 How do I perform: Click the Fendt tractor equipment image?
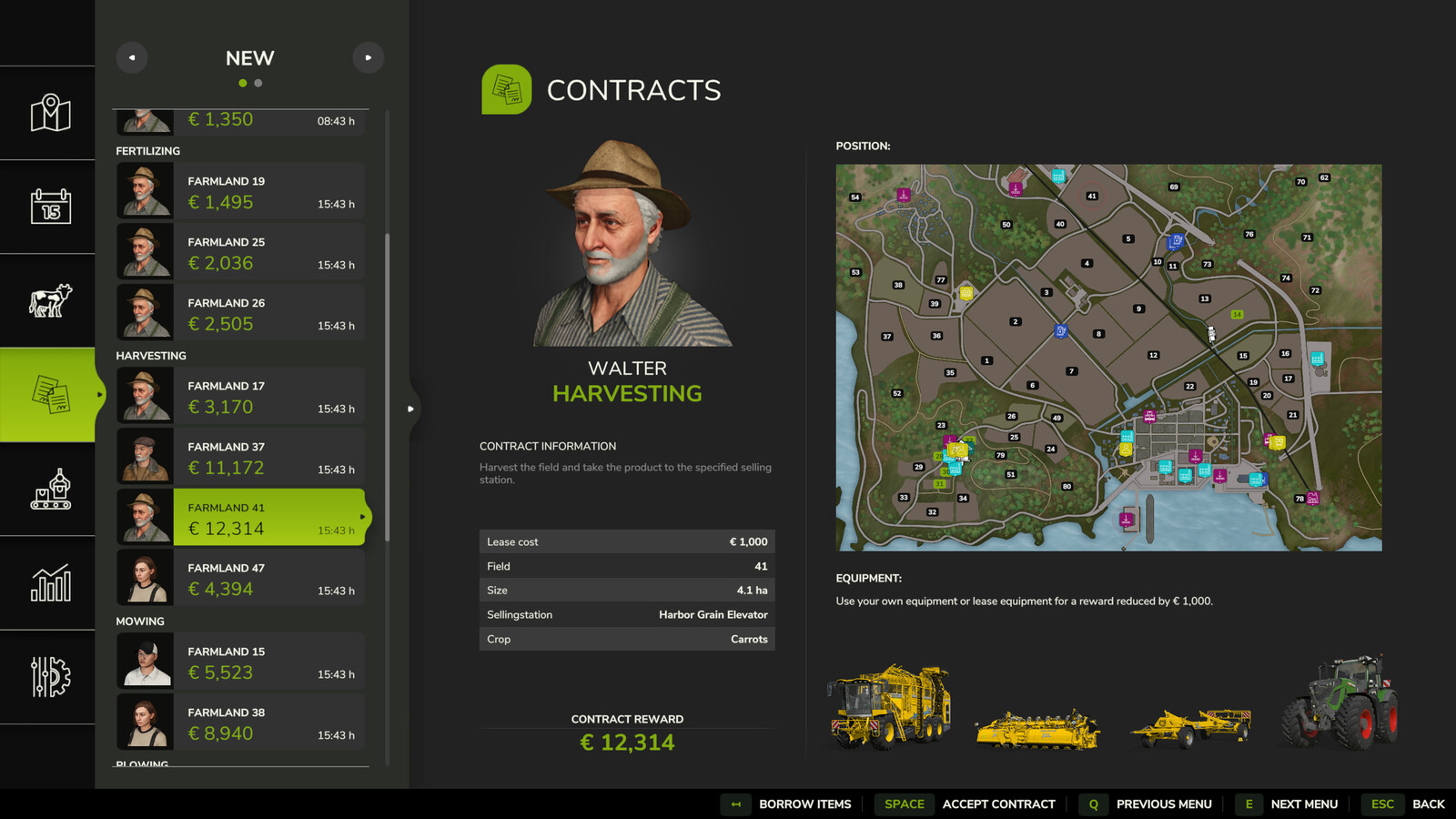tap(1339, 703)
